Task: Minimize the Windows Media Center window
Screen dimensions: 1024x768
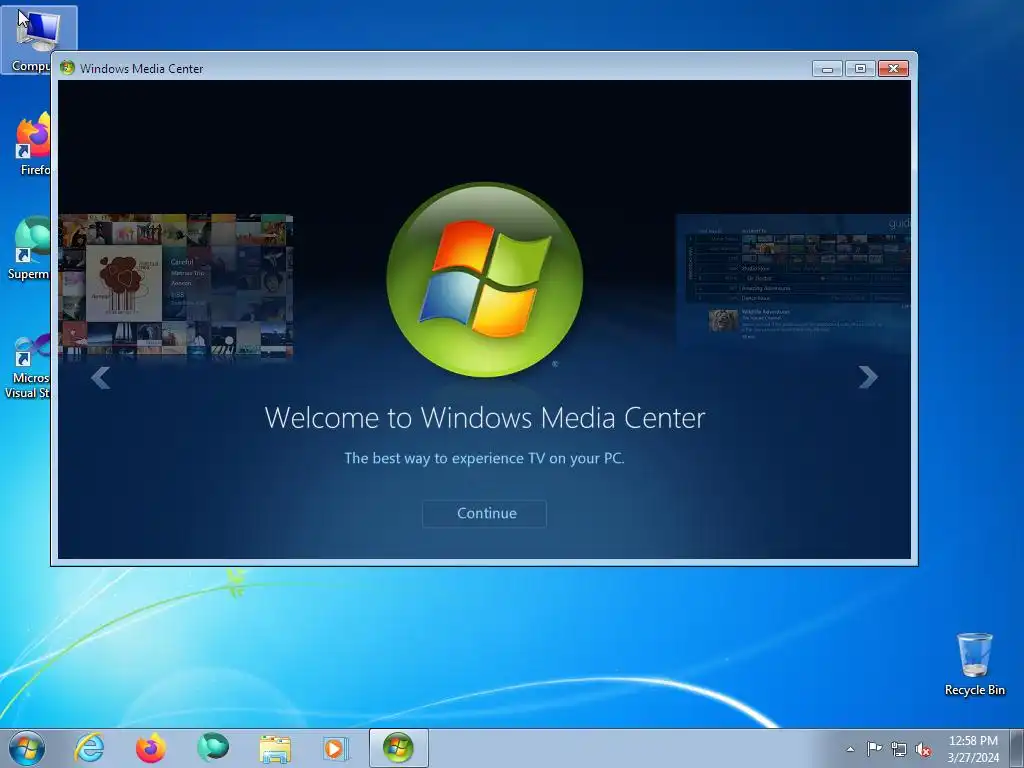Action: click(827, 69)
